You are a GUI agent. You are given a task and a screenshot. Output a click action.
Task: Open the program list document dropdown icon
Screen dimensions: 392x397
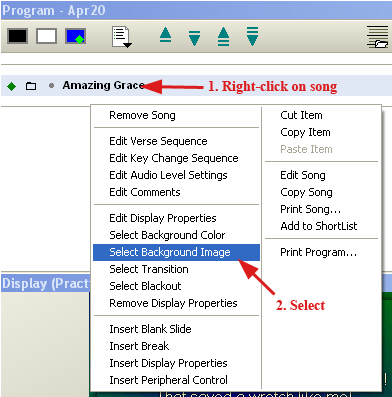[x=122, y=37]
